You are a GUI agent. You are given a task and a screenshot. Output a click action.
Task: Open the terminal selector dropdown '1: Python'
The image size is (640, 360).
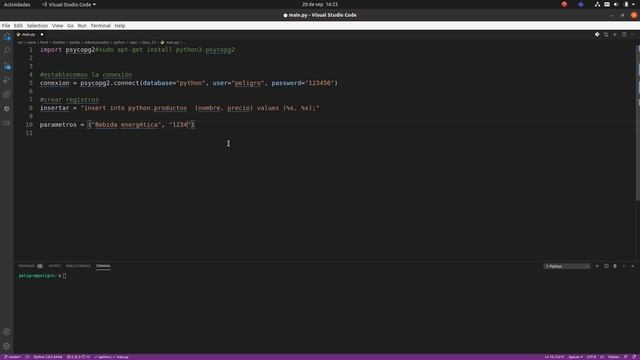[x=567, y=266]
